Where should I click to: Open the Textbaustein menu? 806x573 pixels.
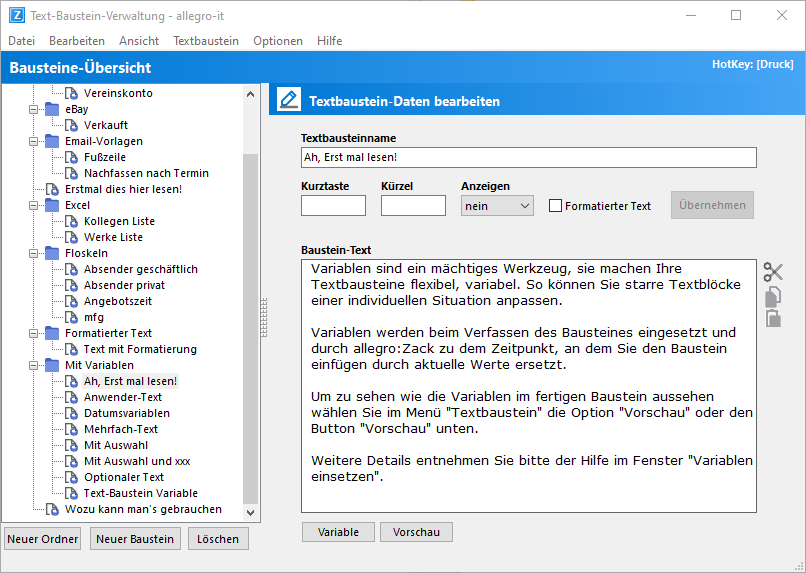206,41
